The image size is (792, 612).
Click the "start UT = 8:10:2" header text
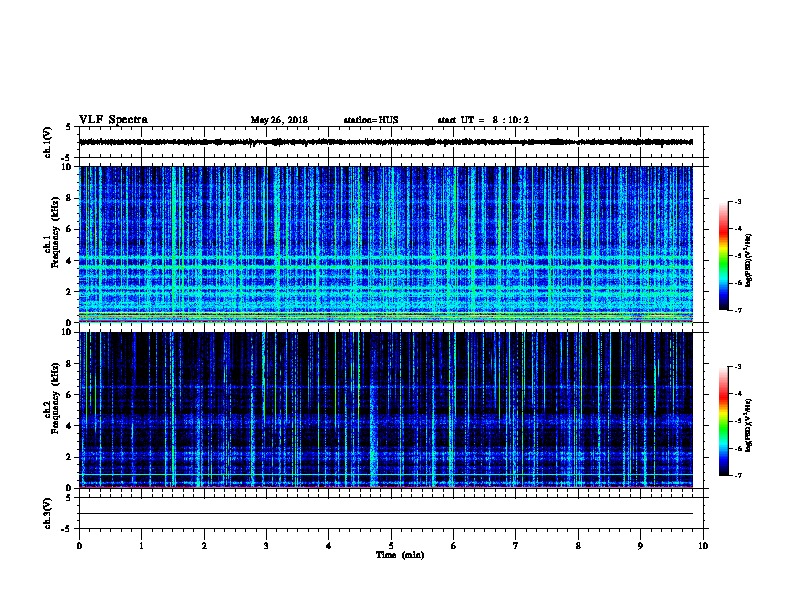tap(483, 120)
